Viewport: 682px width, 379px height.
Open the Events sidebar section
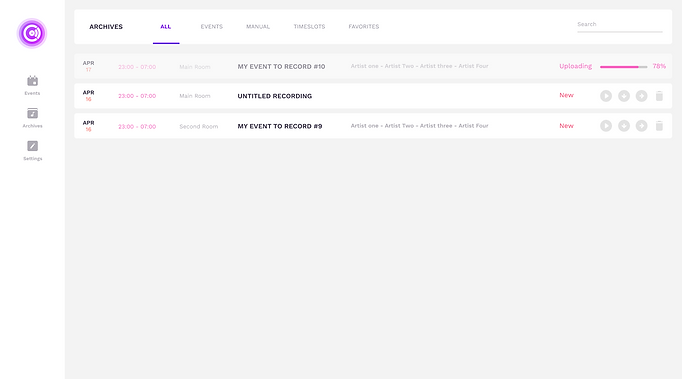(32, 85)
